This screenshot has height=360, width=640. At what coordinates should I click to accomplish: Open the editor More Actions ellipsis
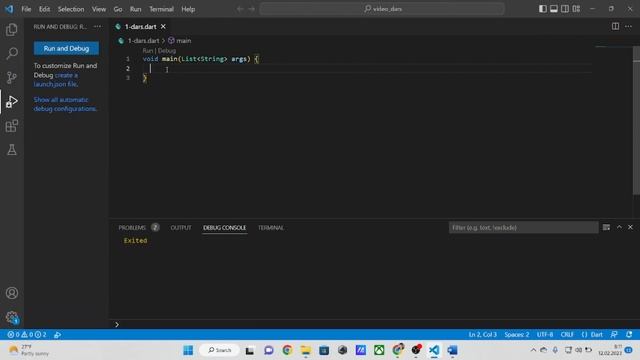coord(628,26)
